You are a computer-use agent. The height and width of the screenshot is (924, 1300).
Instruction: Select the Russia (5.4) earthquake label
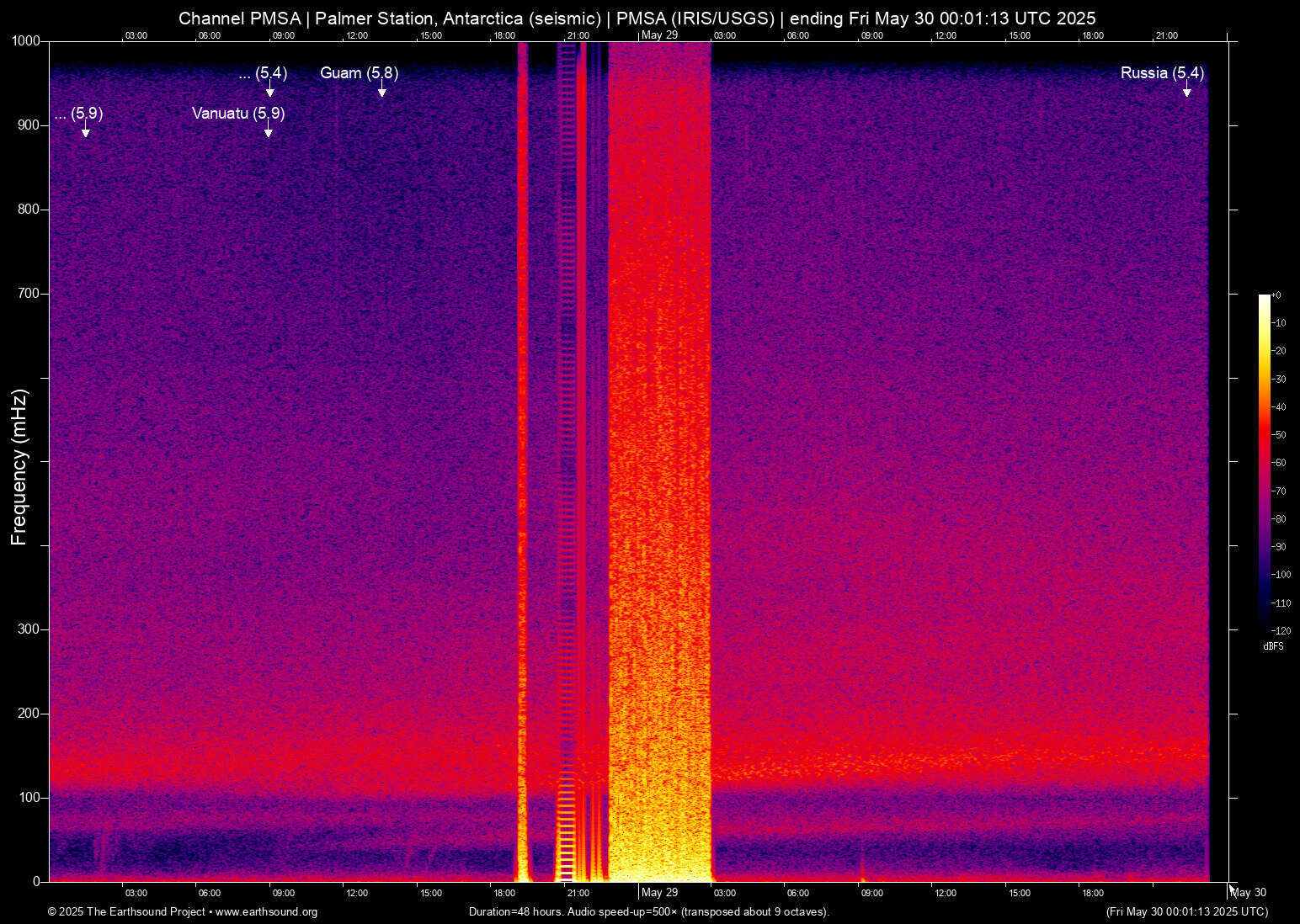(1161, 73)
